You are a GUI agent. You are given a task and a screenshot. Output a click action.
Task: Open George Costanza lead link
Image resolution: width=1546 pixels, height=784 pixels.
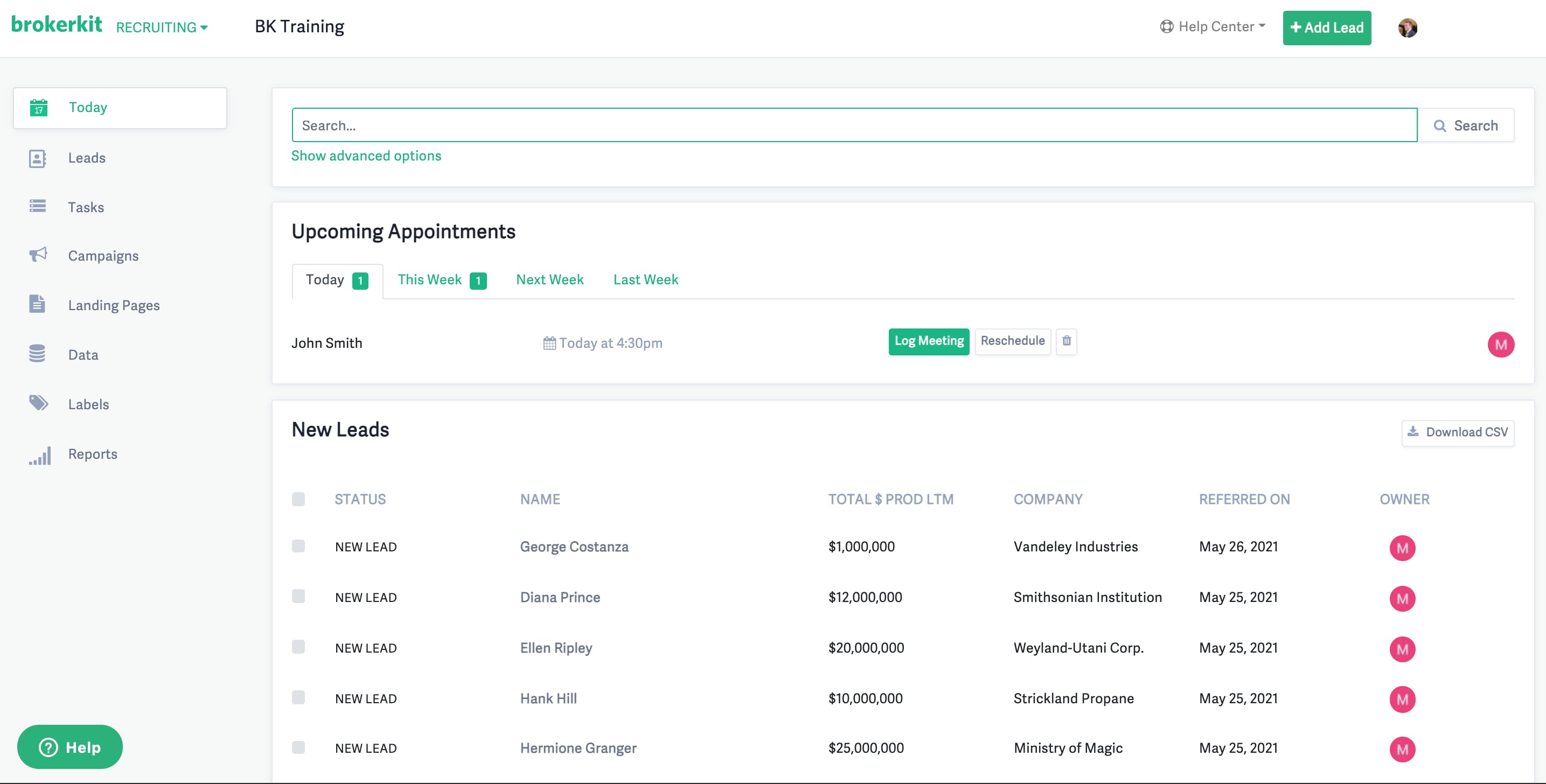tap(574, 547)
